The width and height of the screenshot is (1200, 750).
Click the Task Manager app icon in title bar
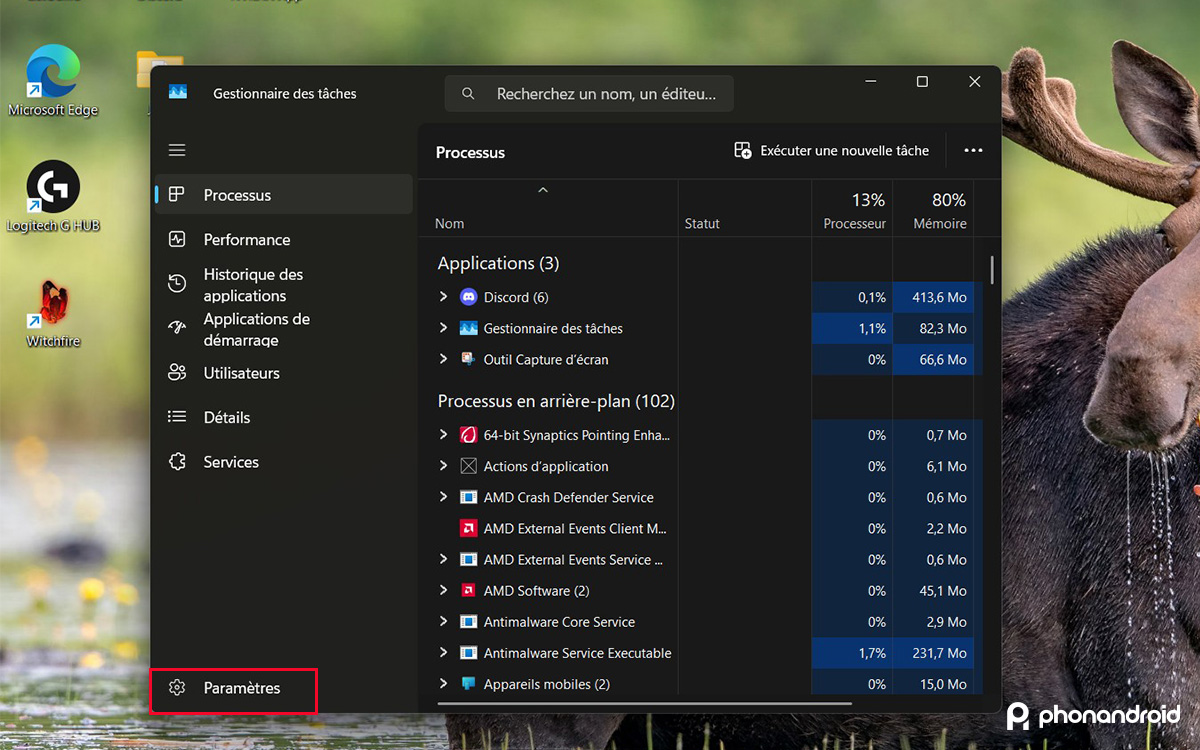click(178, 92)
